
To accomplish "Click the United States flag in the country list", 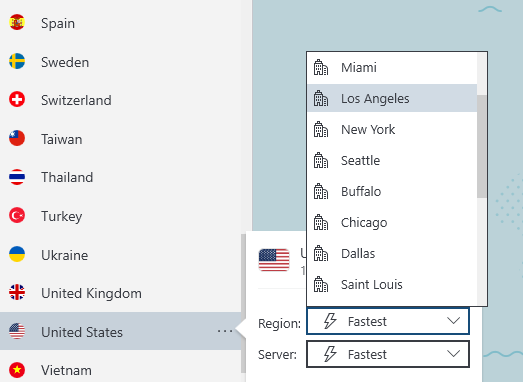I will (x=17, y=331).
